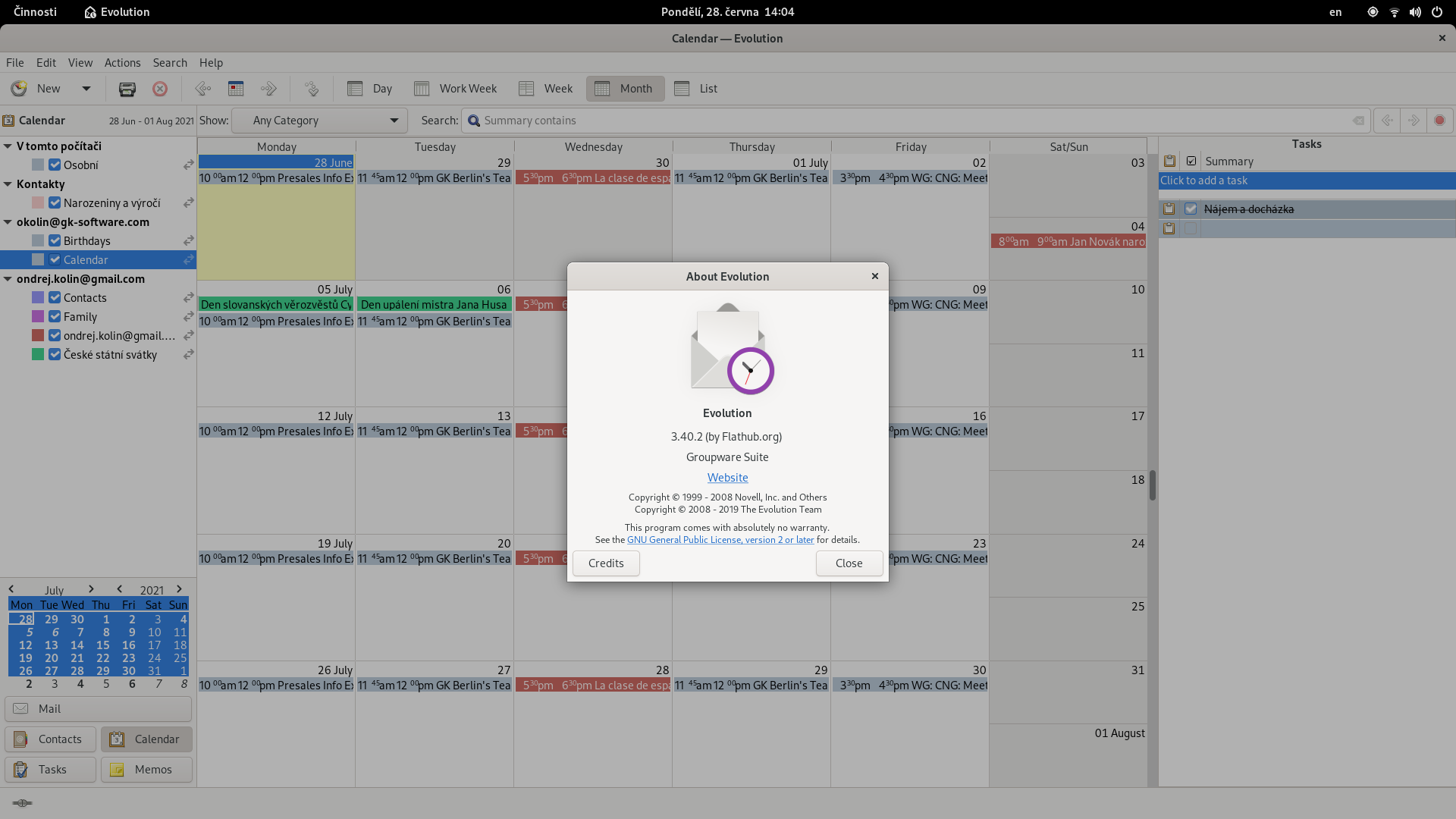Screen dimensions: 1456x819
Task: Click the next period arrow icon
Action: coord(268,89)
